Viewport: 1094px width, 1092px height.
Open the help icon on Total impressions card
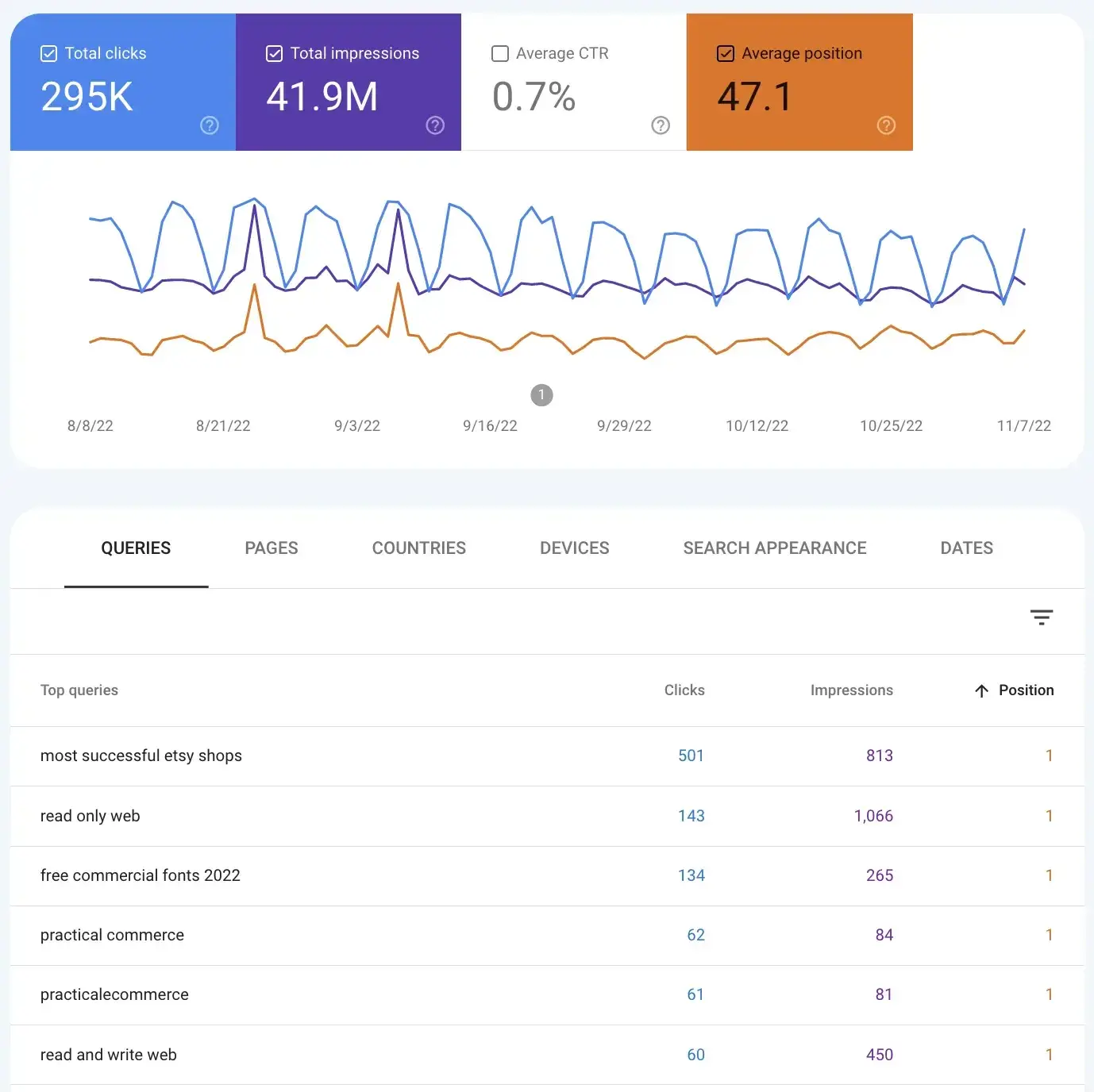point(435,125)
